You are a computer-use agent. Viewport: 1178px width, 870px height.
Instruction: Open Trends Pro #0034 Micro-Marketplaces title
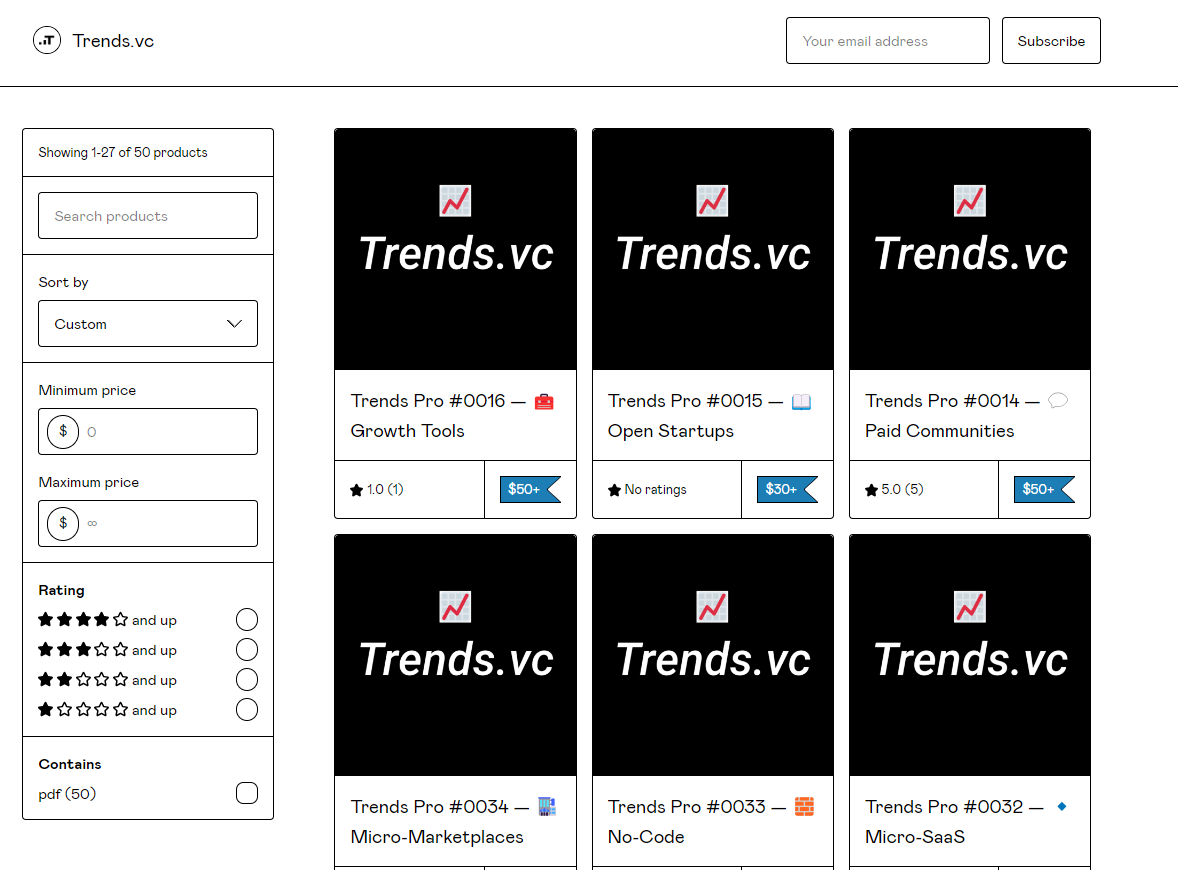454,821
